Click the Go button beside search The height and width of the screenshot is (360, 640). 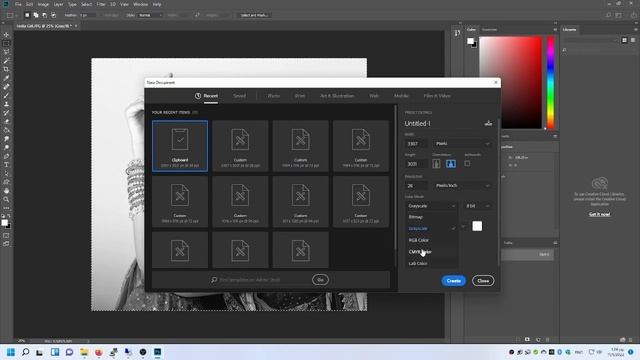pos(320,280)
